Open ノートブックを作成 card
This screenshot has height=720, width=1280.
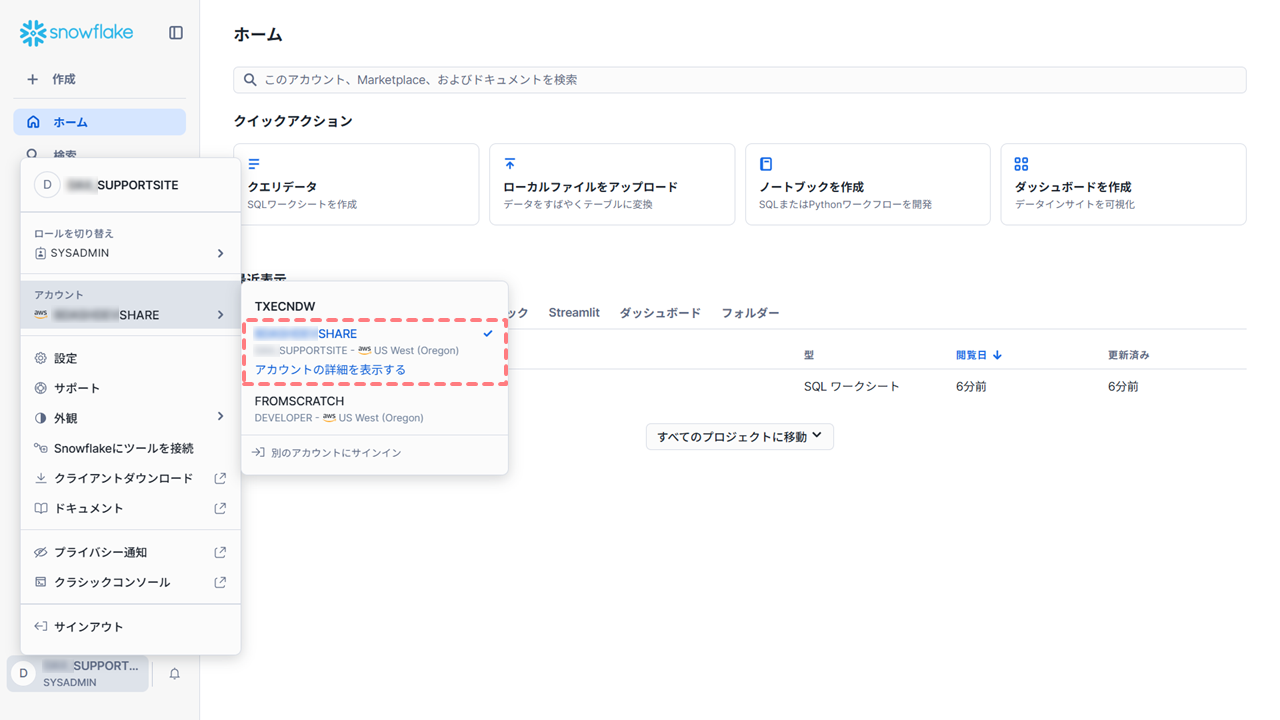tap(868, 184)
